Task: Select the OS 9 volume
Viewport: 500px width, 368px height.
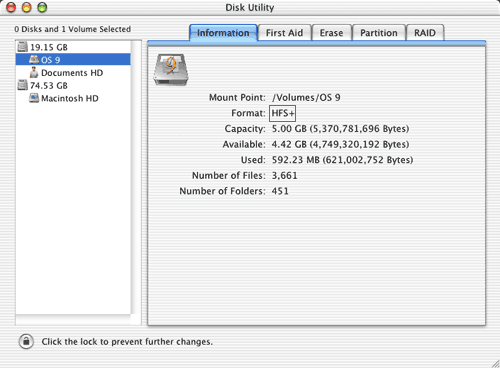Action: tap(73, 60)
